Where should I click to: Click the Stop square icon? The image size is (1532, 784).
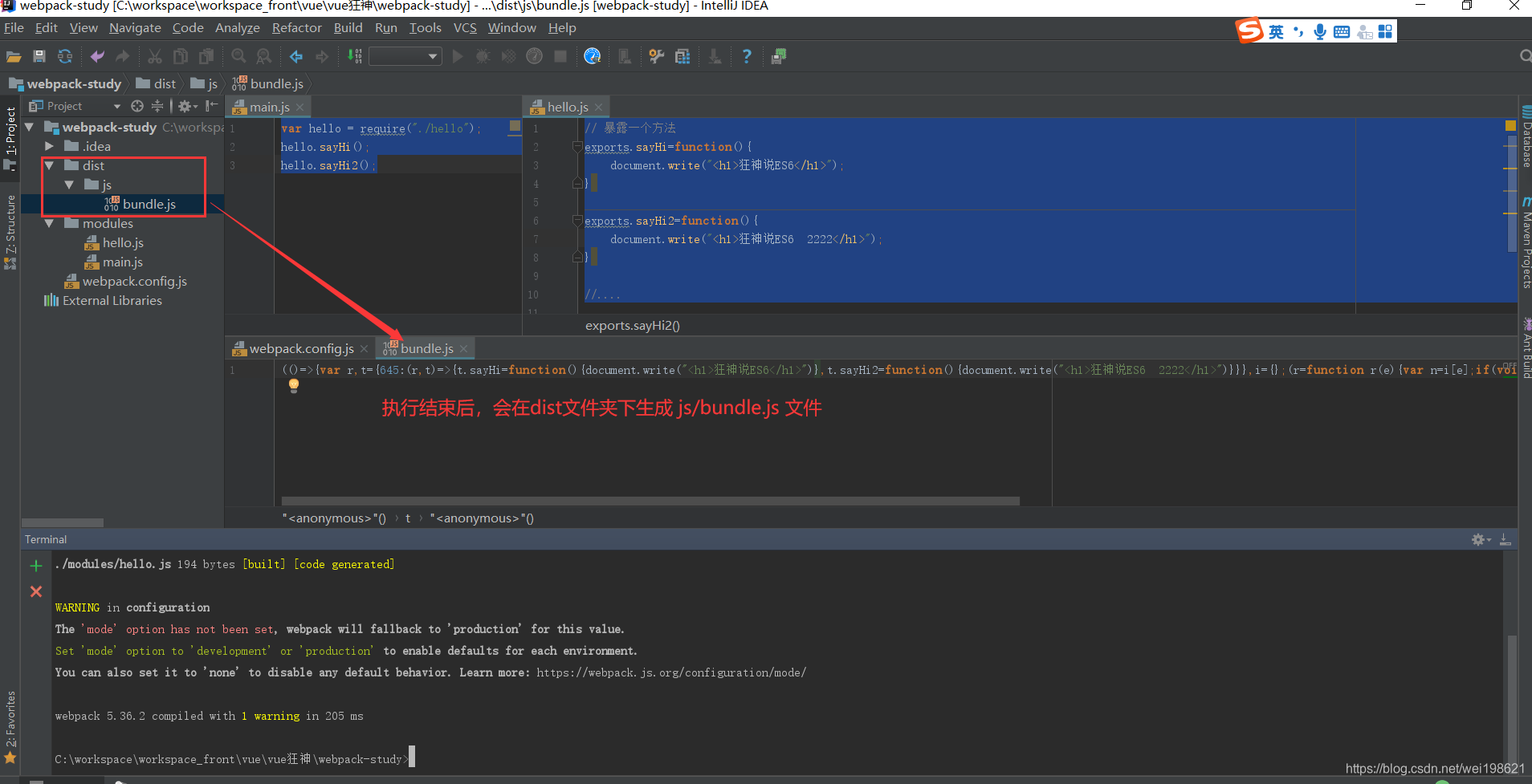(560, 56)
